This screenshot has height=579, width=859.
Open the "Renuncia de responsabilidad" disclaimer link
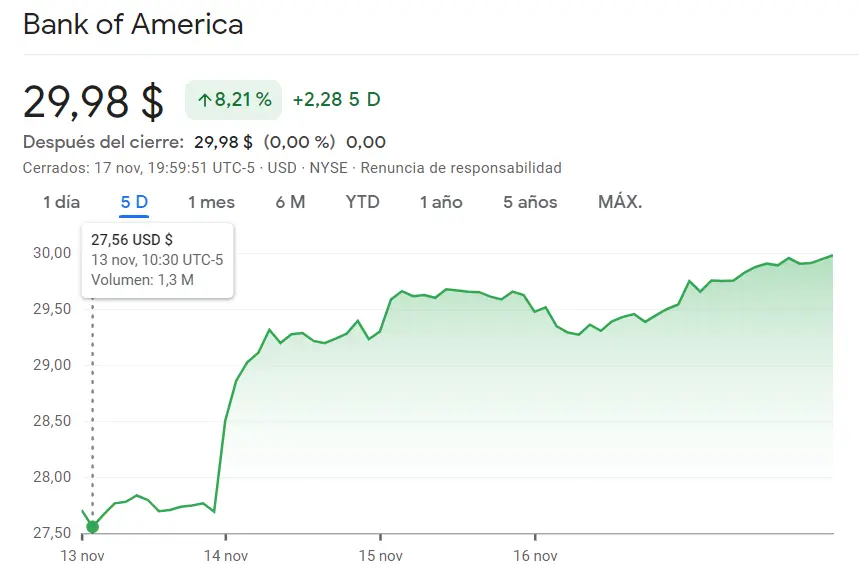pyautogui.click(x=481, y=168)
